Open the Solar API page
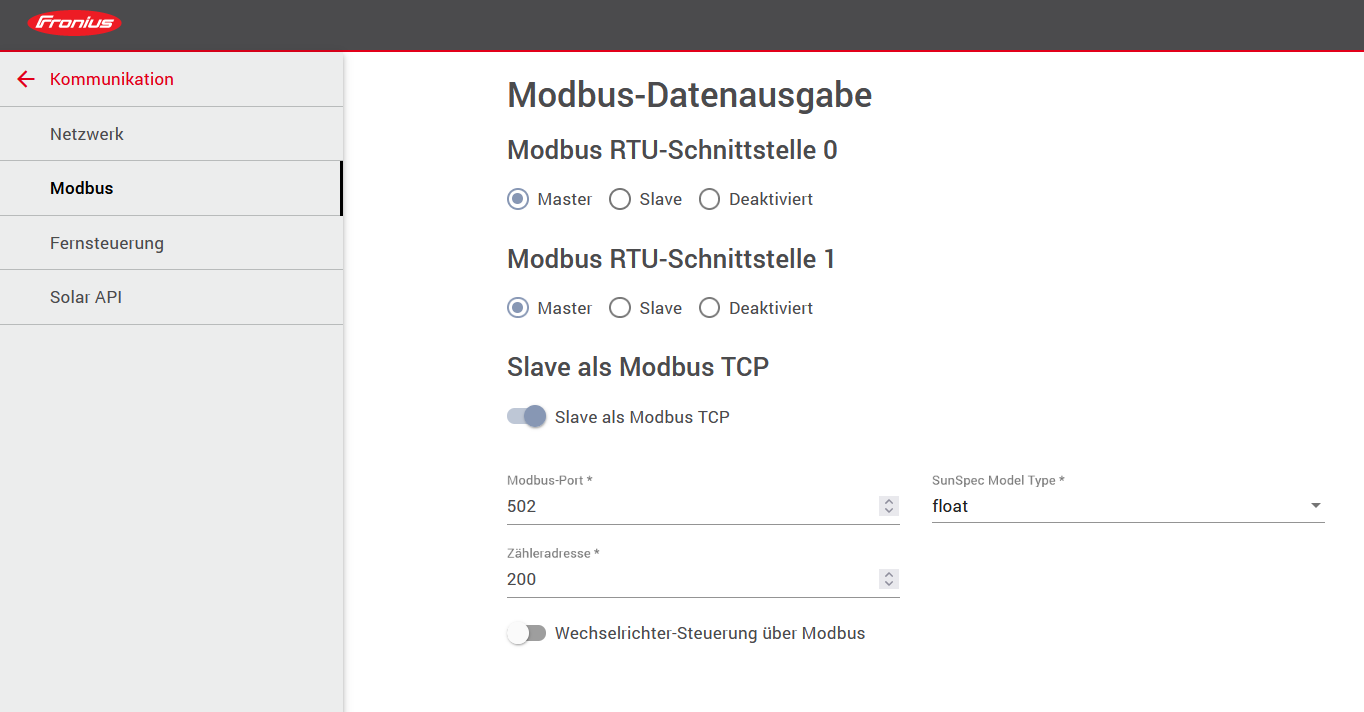 88,297
